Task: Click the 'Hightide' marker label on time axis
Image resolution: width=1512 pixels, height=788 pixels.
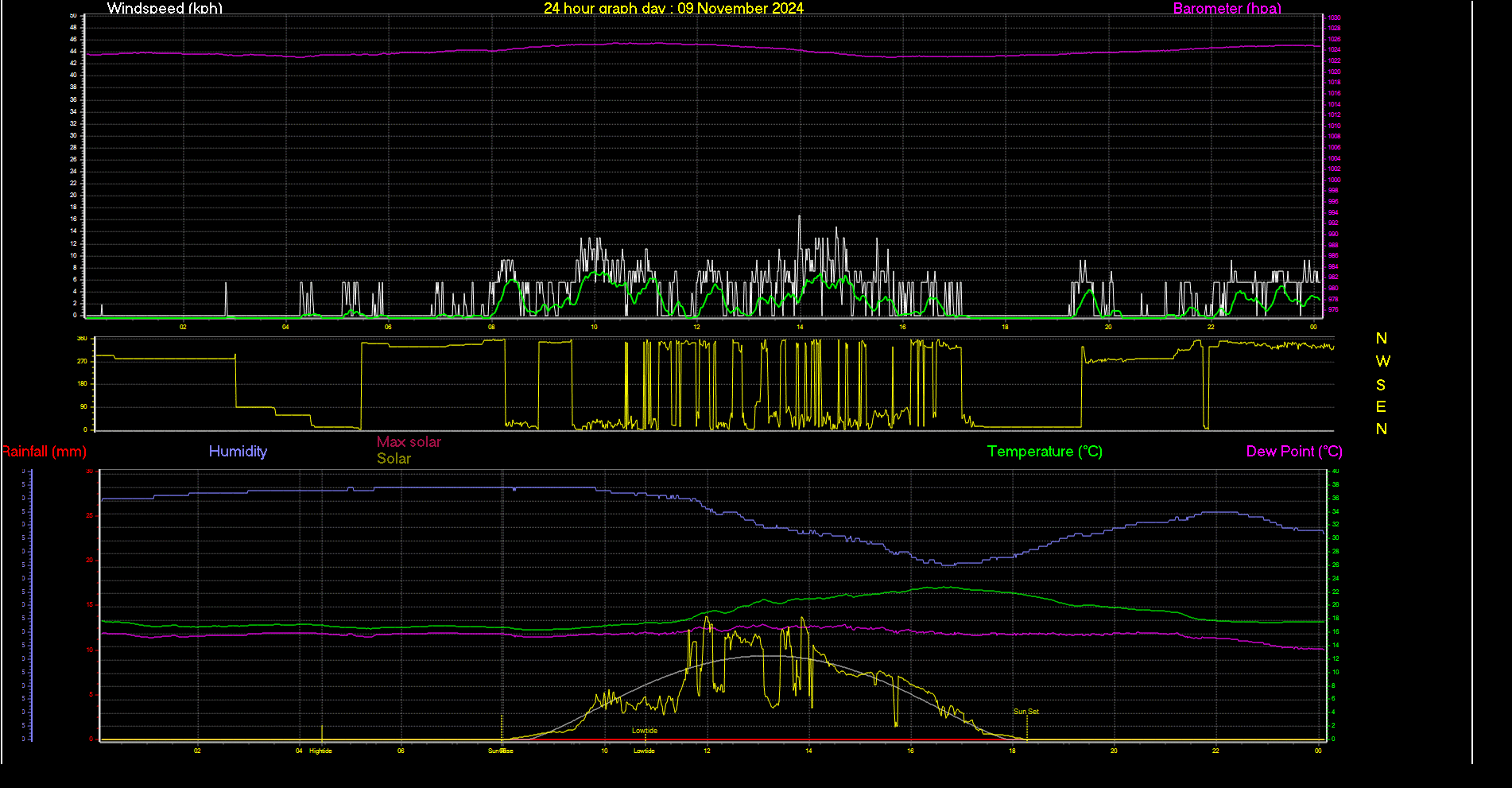Action: 320,751
